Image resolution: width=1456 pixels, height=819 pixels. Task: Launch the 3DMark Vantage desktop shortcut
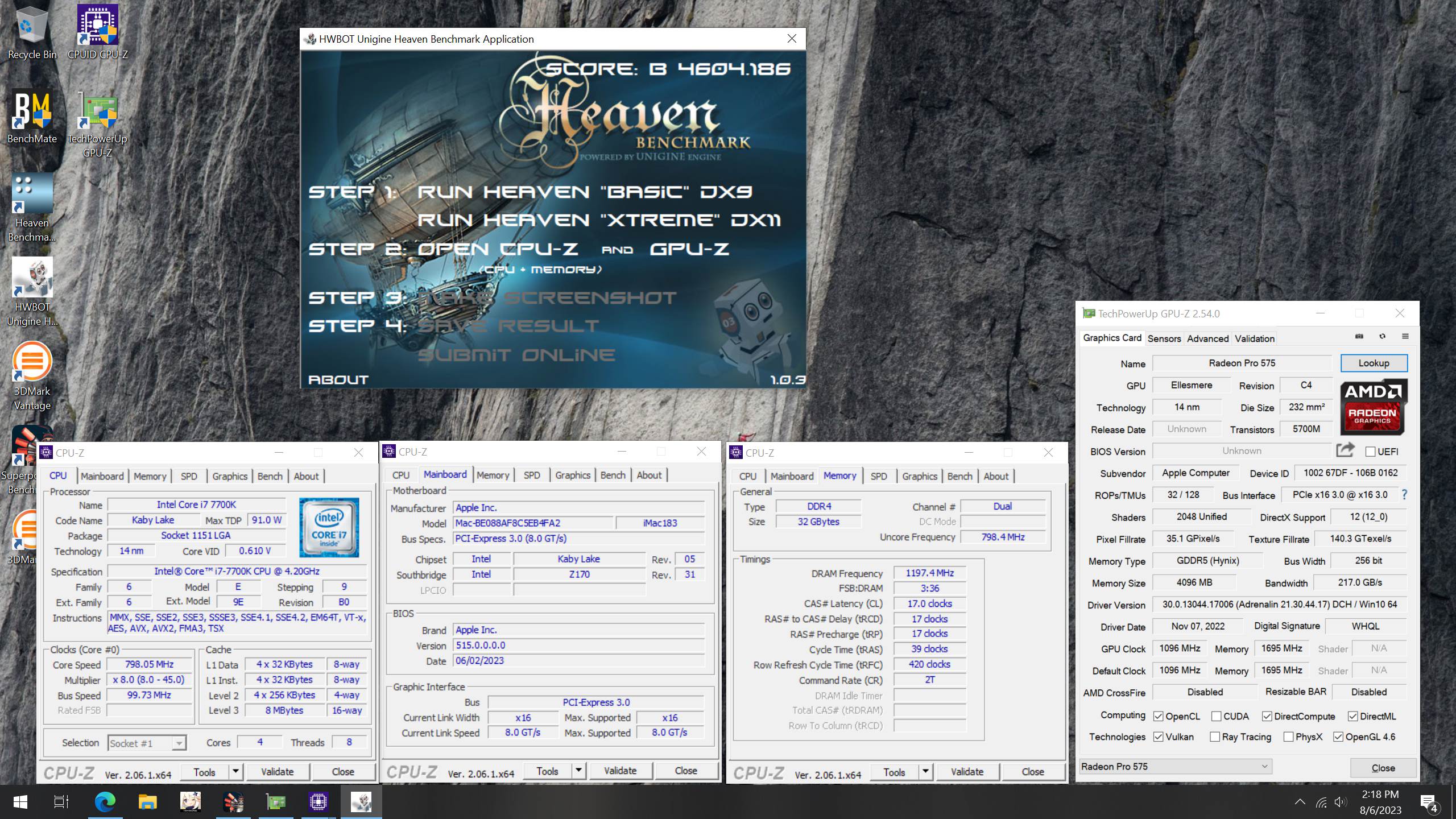[32, 375]
